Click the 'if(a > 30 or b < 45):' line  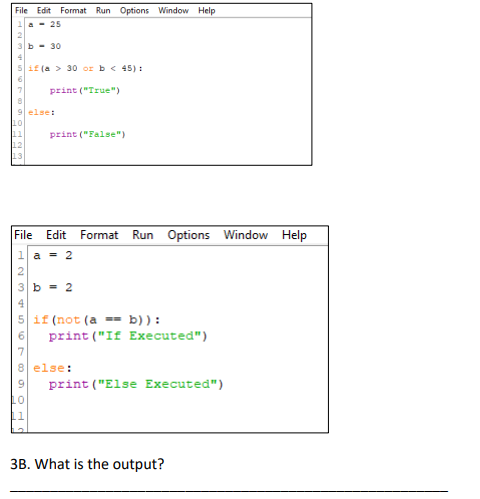pos(85,68)
